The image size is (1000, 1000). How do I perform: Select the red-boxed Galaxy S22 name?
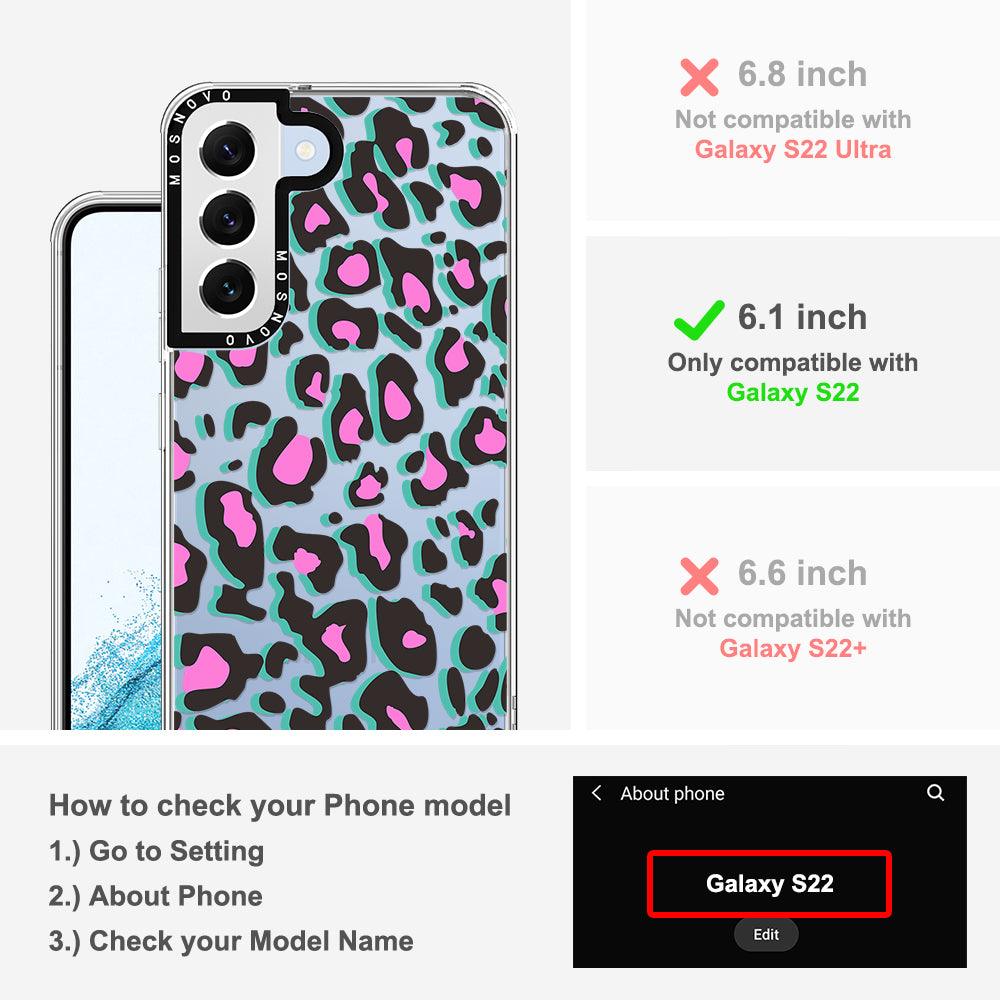tap(769, 884)
